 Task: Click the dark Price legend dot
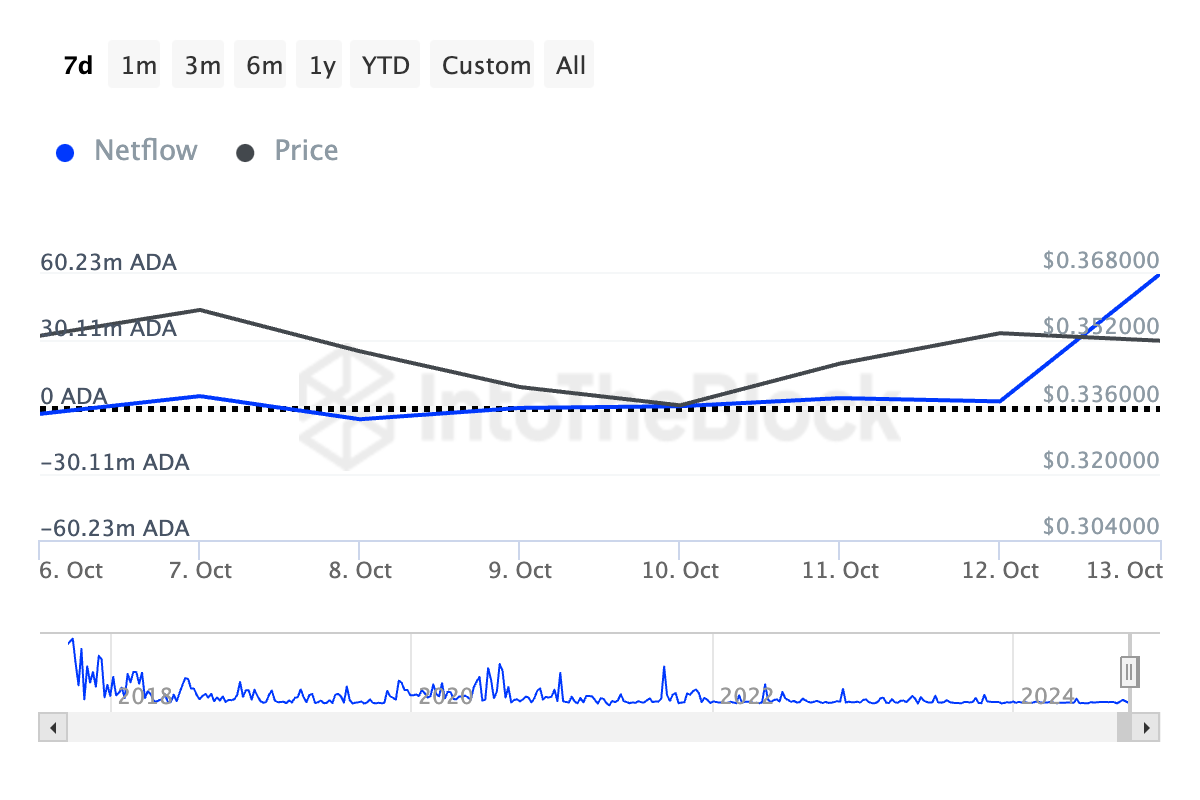245,152
